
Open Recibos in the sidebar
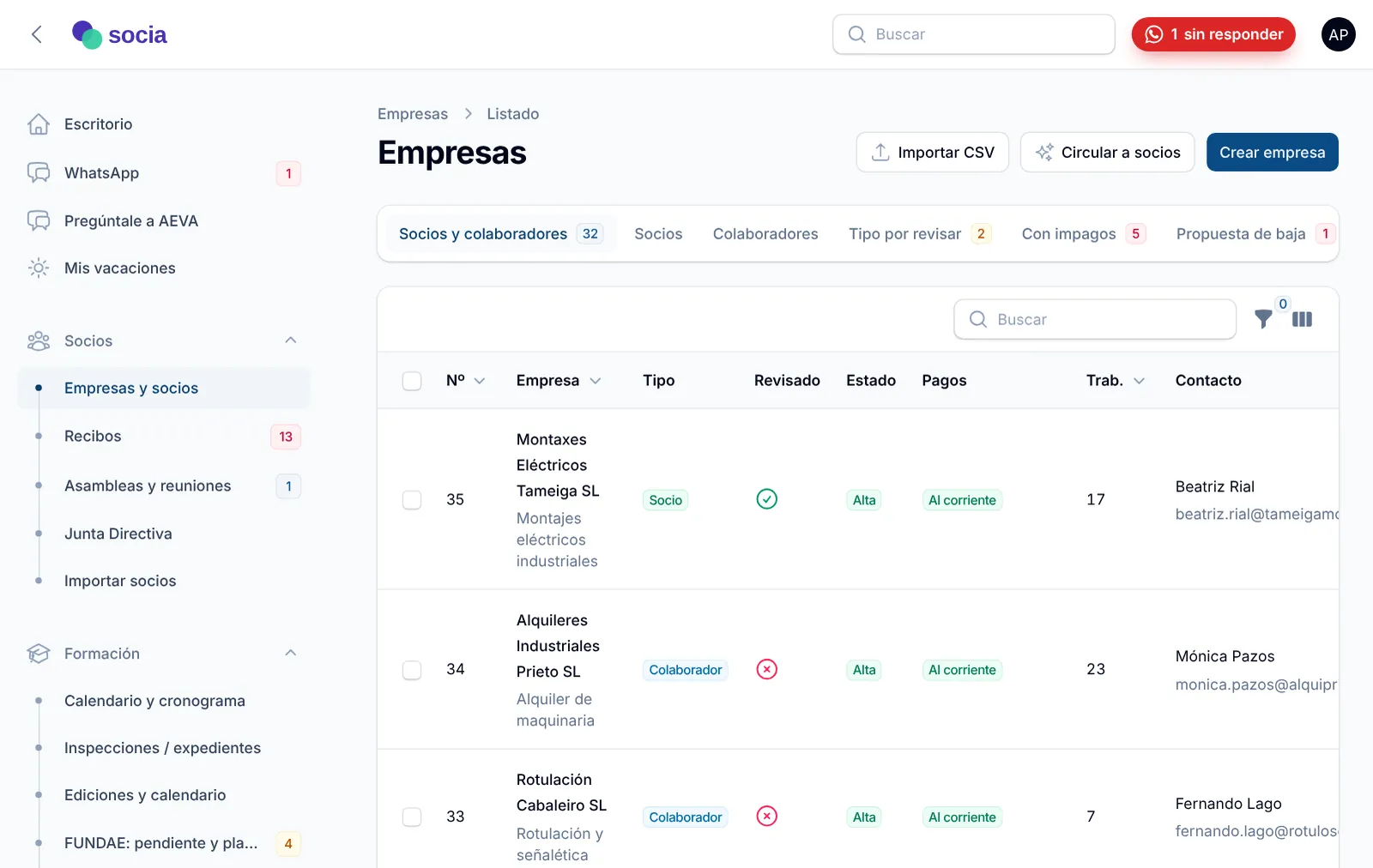(164, 437)
